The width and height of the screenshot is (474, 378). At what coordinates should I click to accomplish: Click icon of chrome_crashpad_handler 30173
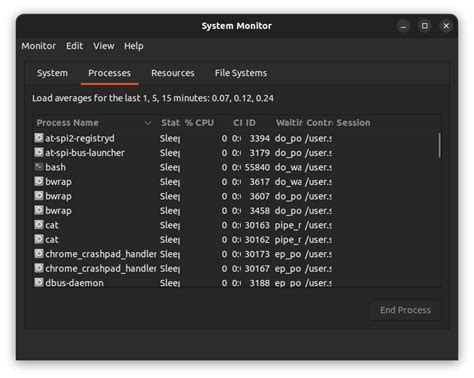click(x=39, y=254)
